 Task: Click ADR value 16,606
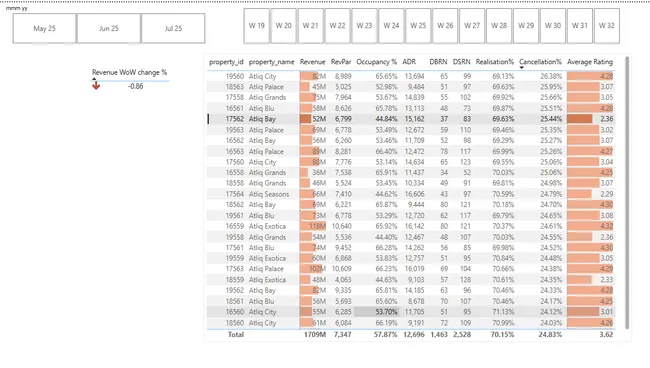point(414,194)
